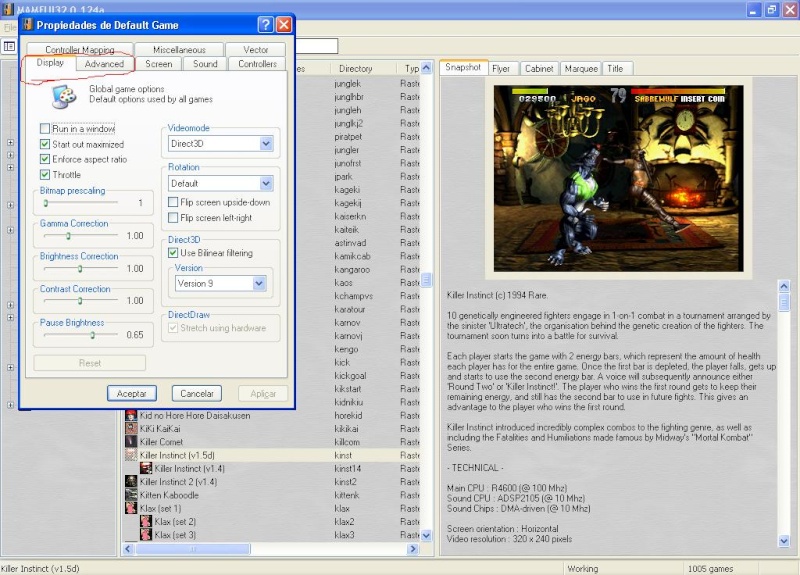
Task: Select the Killer Comet game row
Action: [x=271, y=442]
